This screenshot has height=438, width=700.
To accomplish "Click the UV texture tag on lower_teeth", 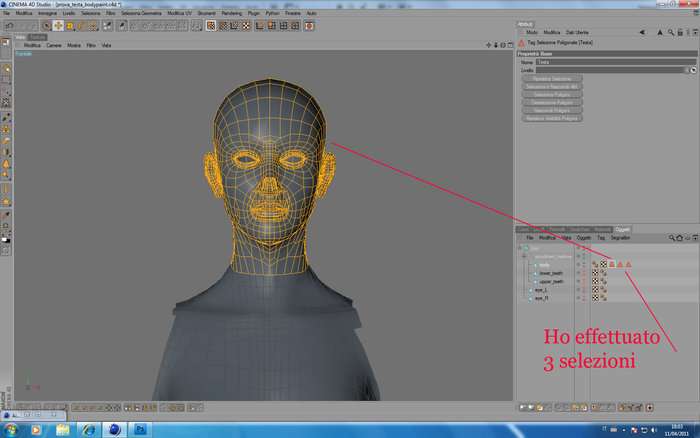I will (x=595, y=273).
